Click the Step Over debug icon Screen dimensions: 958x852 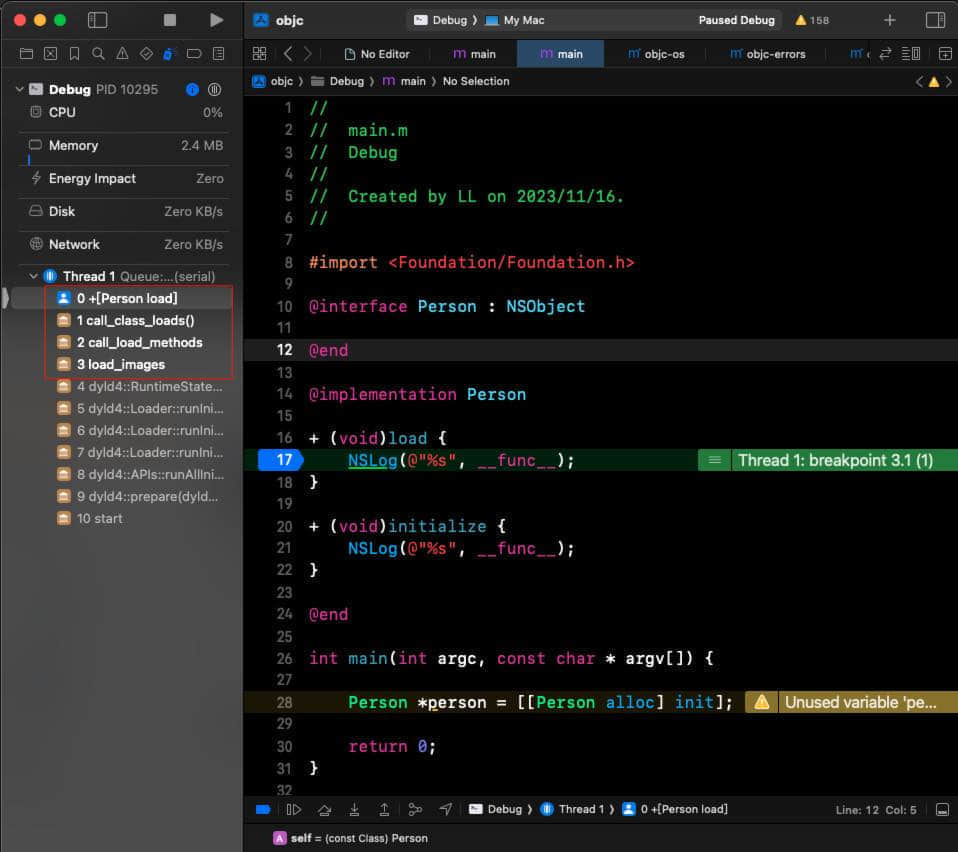[324, 809]
